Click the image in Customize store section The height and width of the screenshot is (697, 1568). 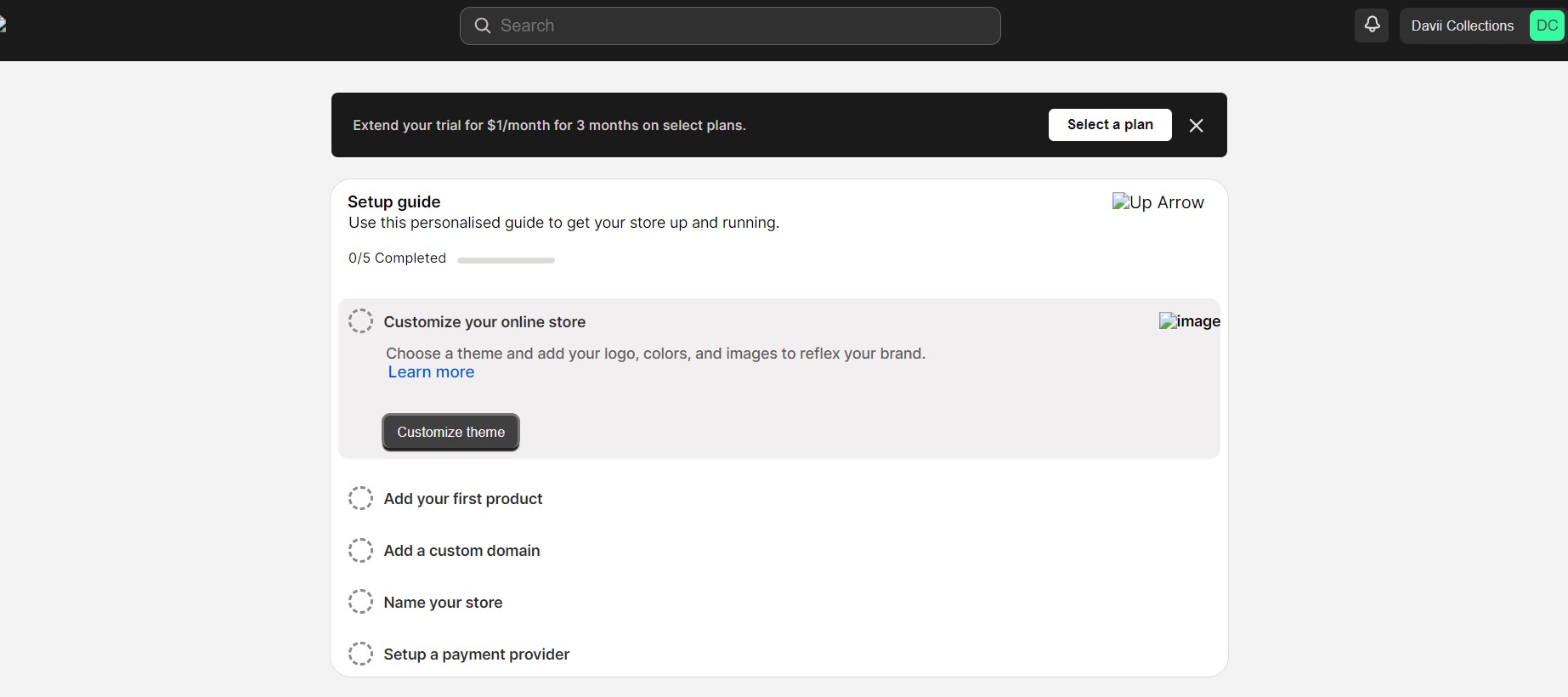coord(1189,321)
